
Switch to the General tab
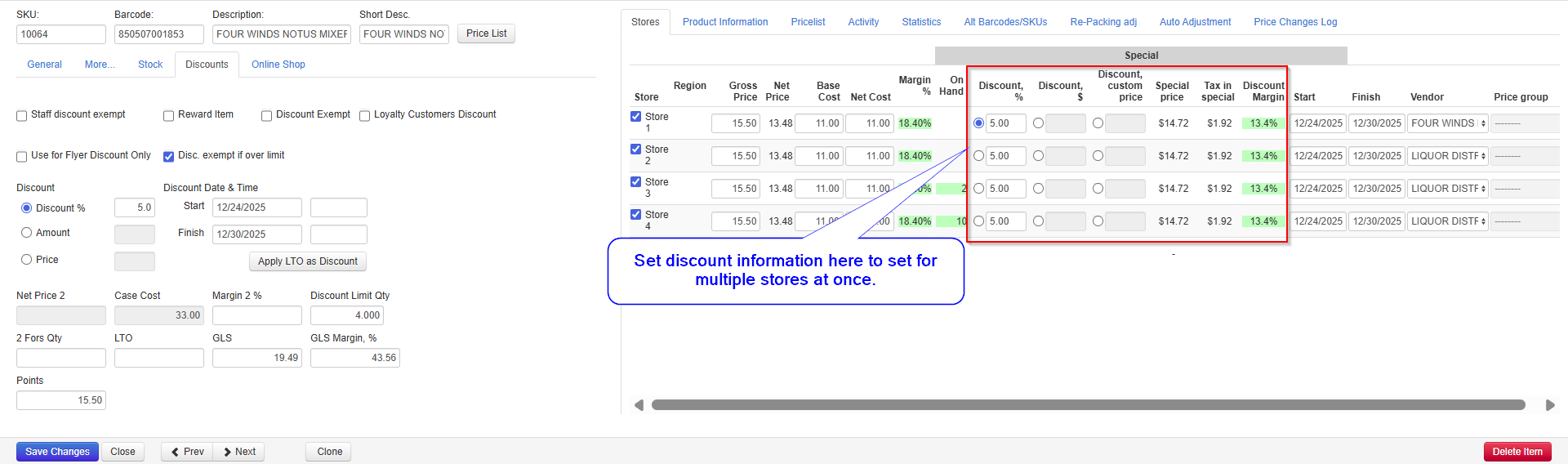click(x=44, y=65)
